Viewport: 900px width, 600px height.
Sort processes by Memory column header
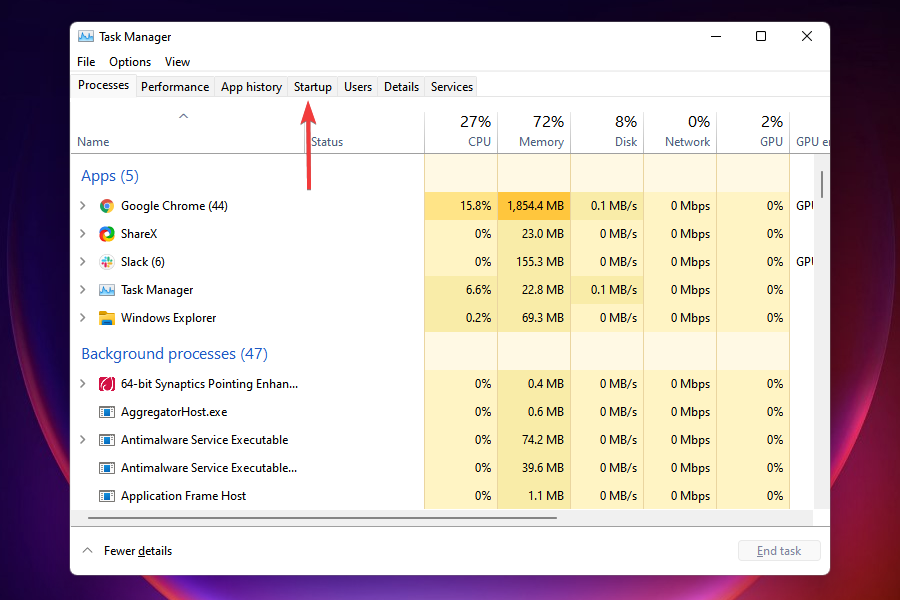[x=534, y=131]
